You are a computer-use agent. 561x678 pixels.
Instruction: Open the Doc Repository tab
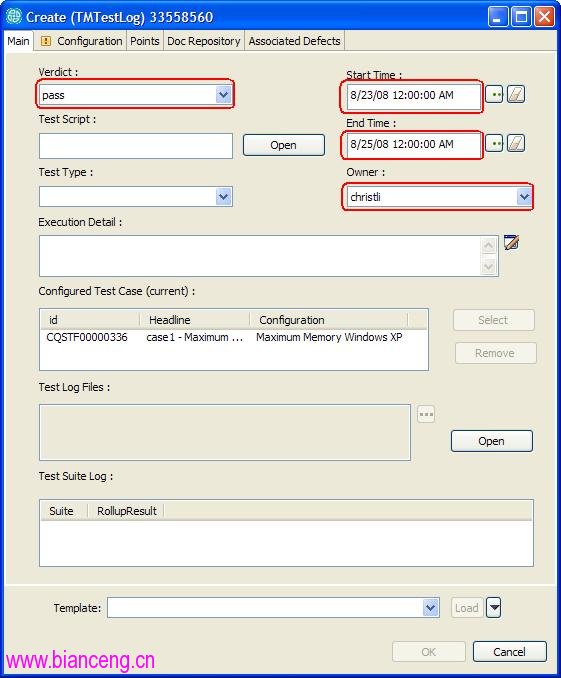[204, 41]
